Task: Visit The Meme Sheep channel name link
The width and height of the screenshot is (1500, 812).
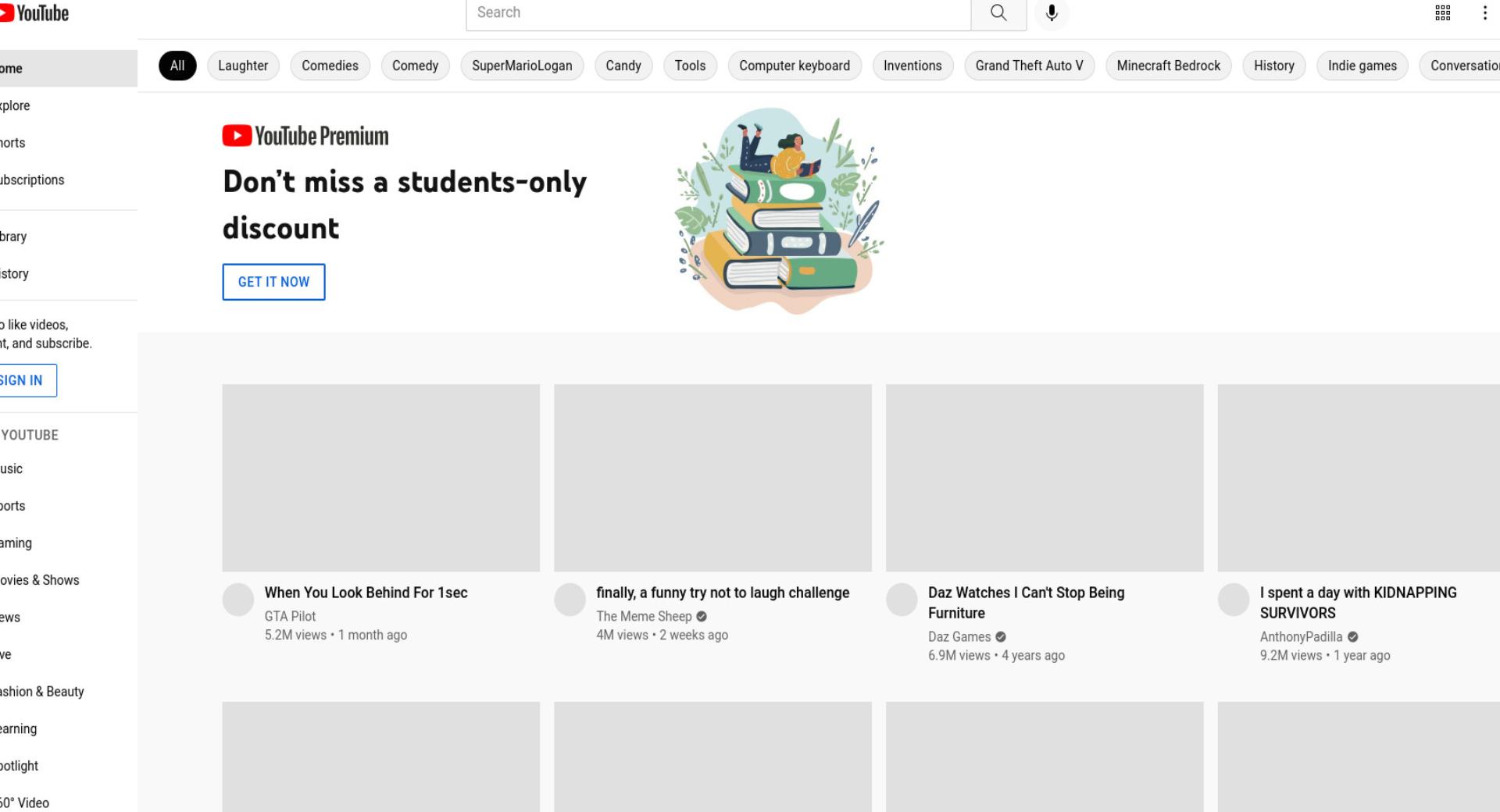Action: [644, 616]
